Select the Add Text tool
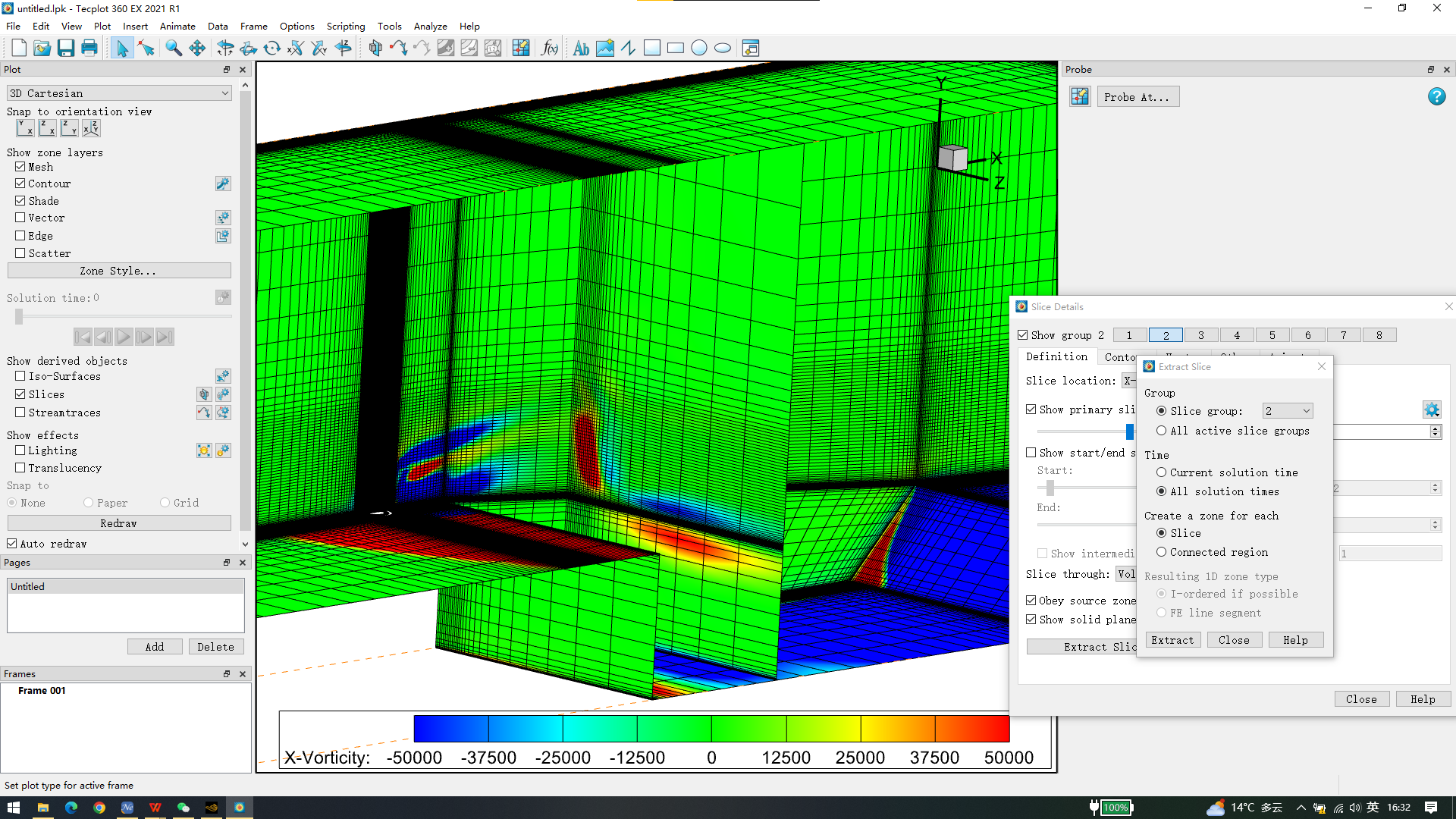 [581, 49]
